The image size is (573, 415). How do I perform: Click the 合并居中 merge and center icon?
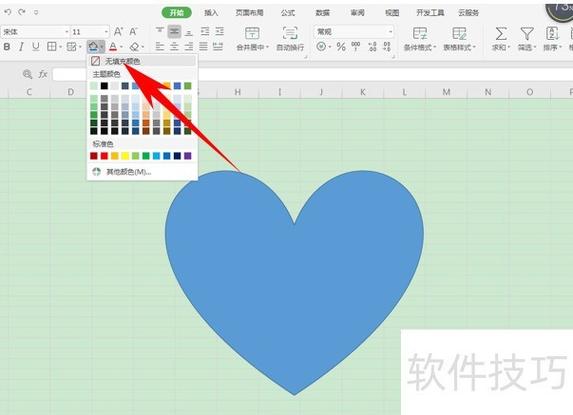[x=252, y=33]
